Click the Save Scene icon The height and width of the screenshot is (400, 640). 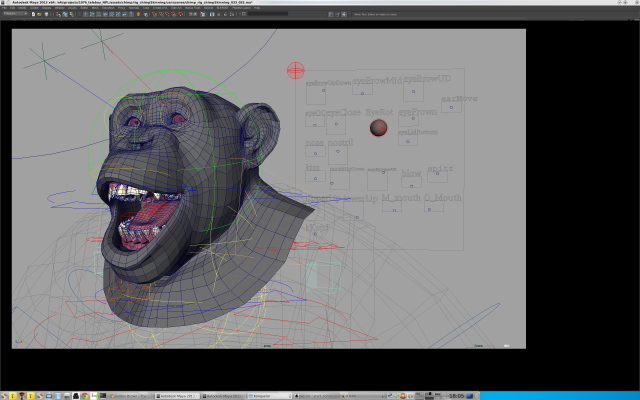[46, 15]
